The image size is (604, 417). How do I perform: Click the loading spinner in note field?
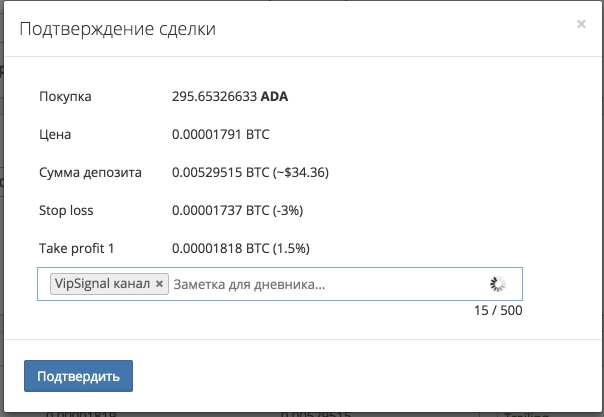499,284
